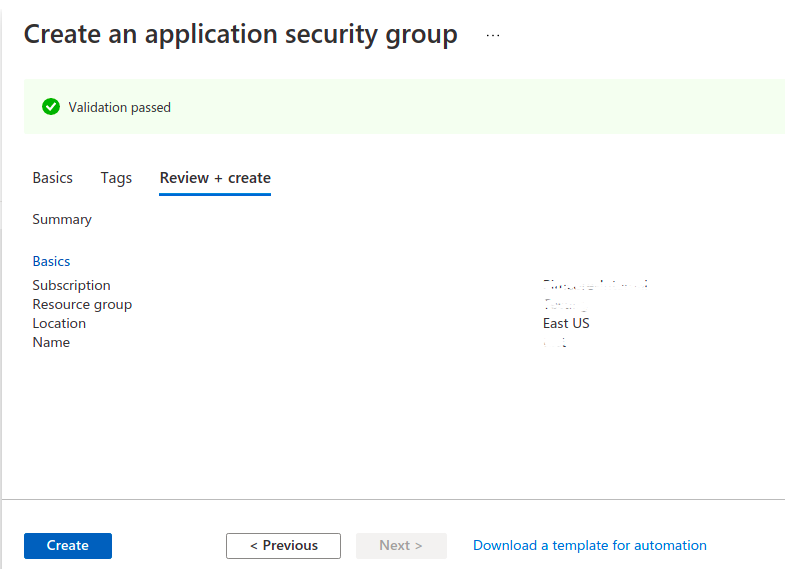Click the Validation passed message text
The height and width of the screenshot is (569, 785).
point(119,107)
